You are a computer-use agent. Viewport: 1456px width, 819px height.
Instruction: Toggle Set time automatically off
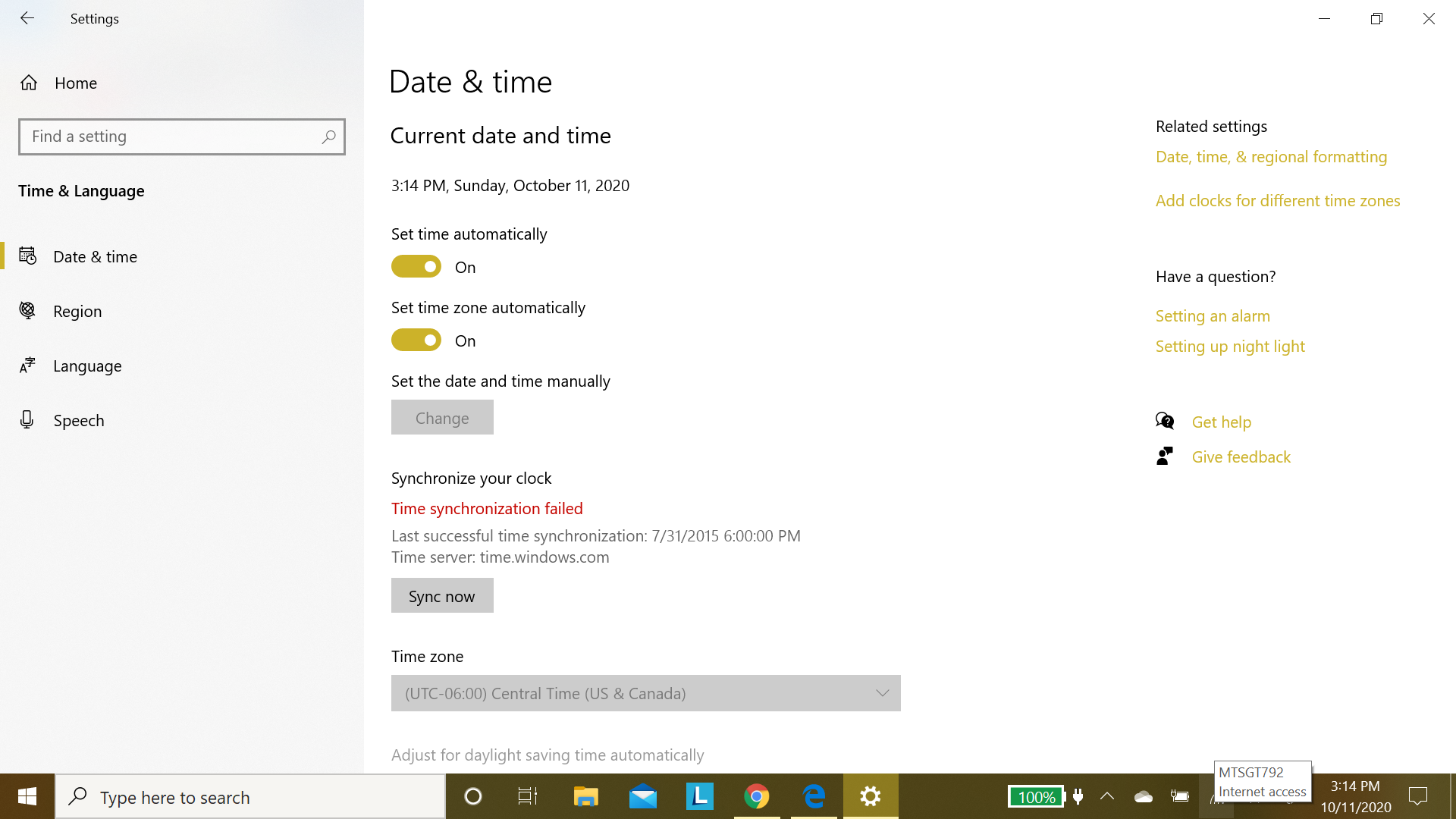click(416, 267)
